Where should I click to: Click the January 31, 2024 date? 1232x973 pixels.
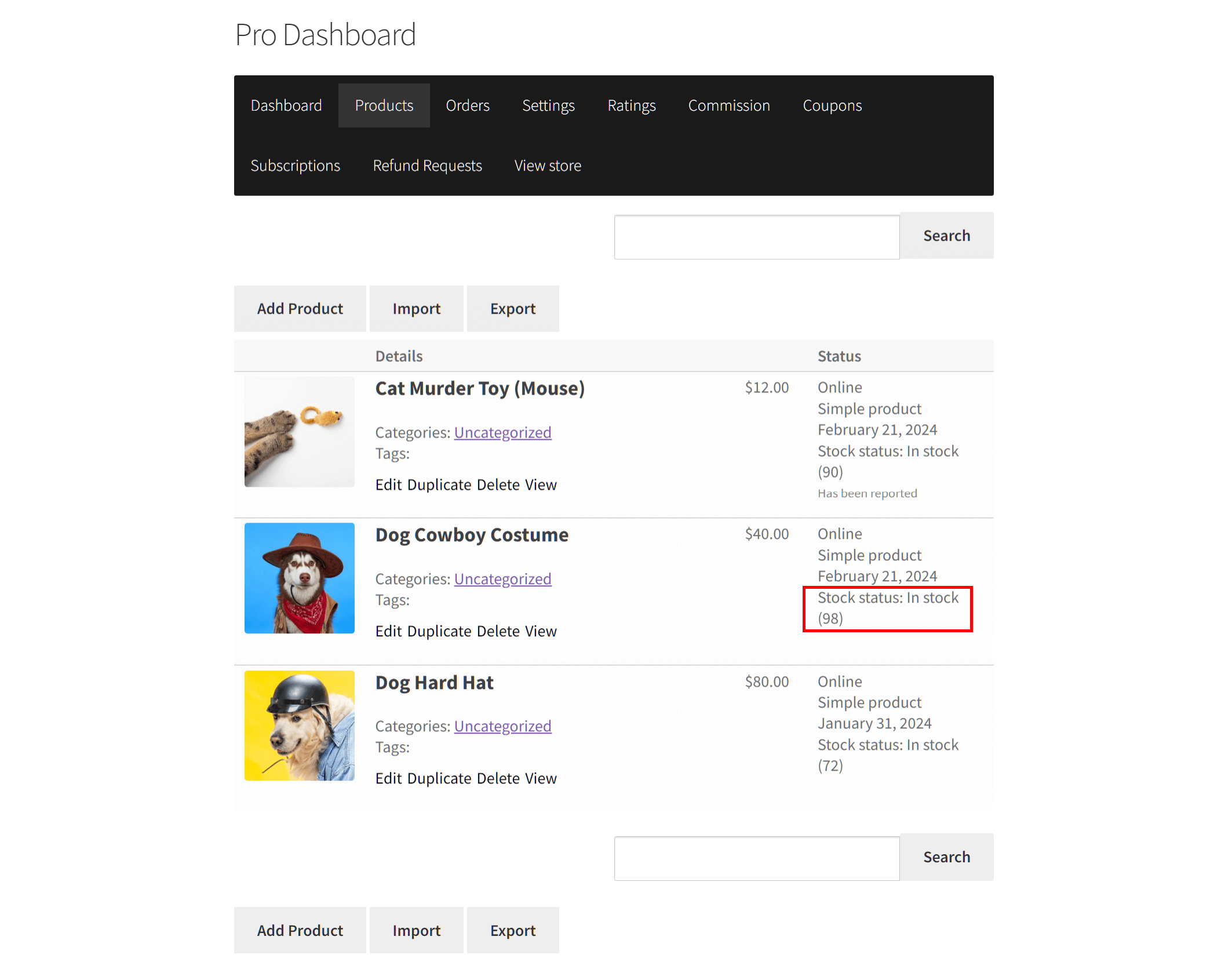point(874,723)
